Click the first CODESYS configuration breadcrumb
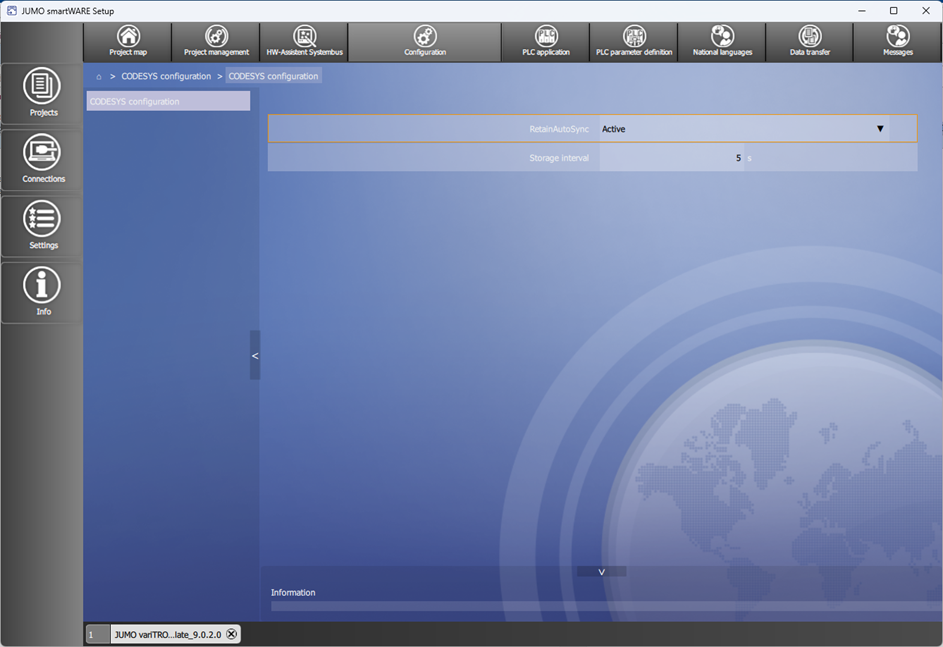 [x=166, y=76]
